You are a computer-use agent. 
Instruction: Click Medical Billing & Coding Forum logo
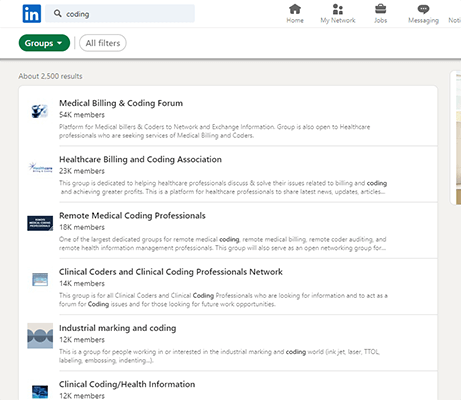(x=40, y=111)
